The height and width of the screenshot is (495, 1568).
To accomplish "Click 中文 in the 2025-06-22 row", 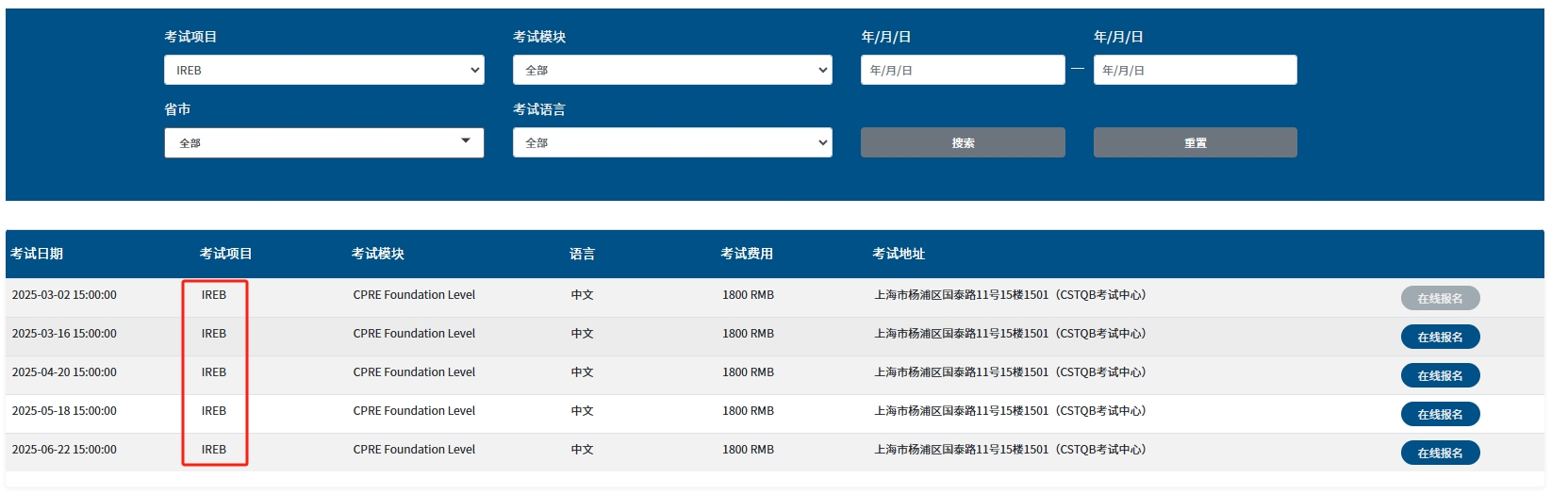I will [583, 450].
